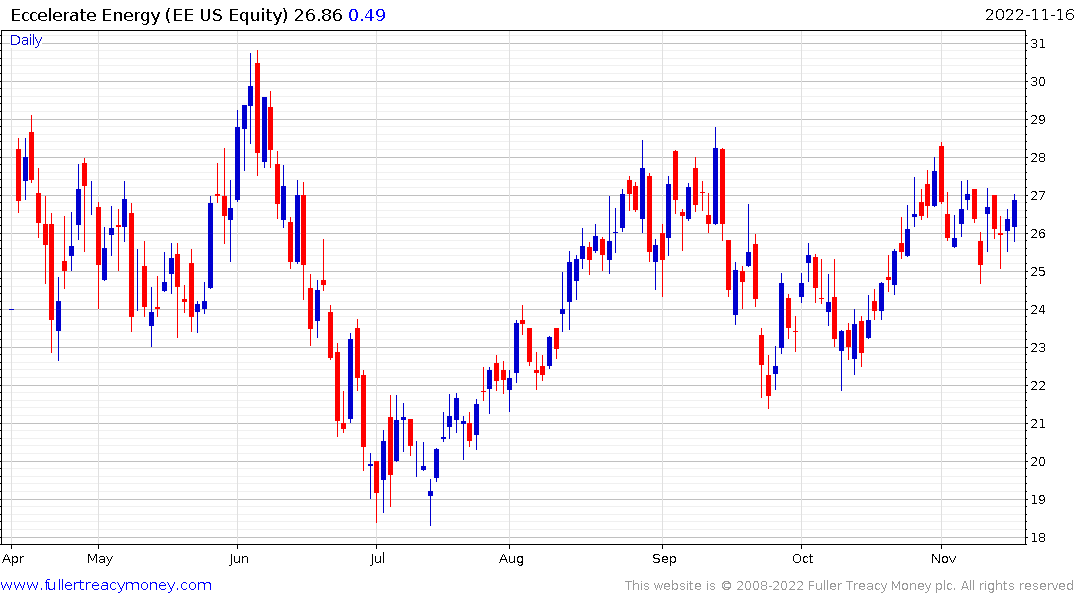Click the 23 price axis label
Image resolution: width=1075 pixels, height=600 pixels.
(x=1038, y=348)
